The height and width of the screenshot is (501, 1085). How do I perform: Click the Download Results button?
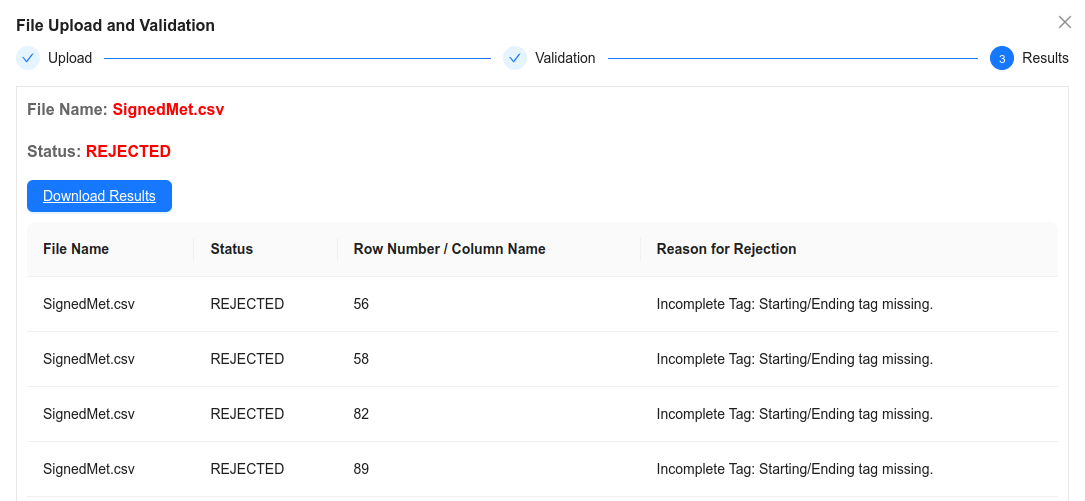coord(99,196)
